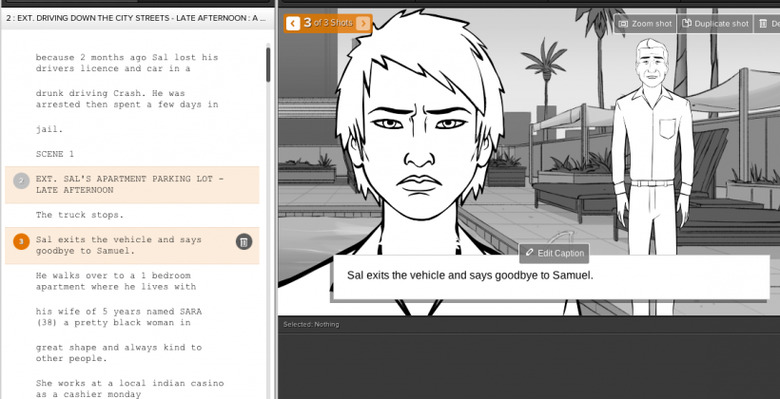Click the caption text box

(x=551, y=278)
